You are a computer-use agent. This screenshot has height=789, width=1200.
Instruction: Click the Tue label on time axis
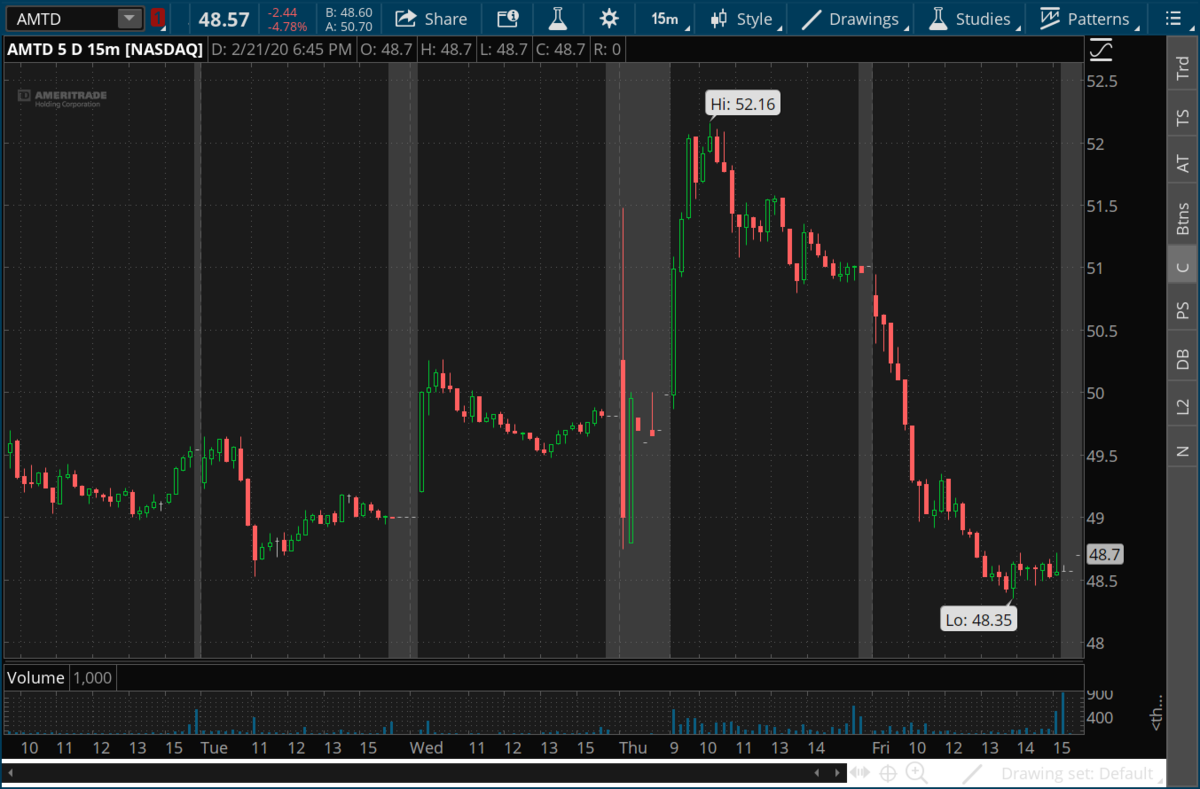pos(214,748)
